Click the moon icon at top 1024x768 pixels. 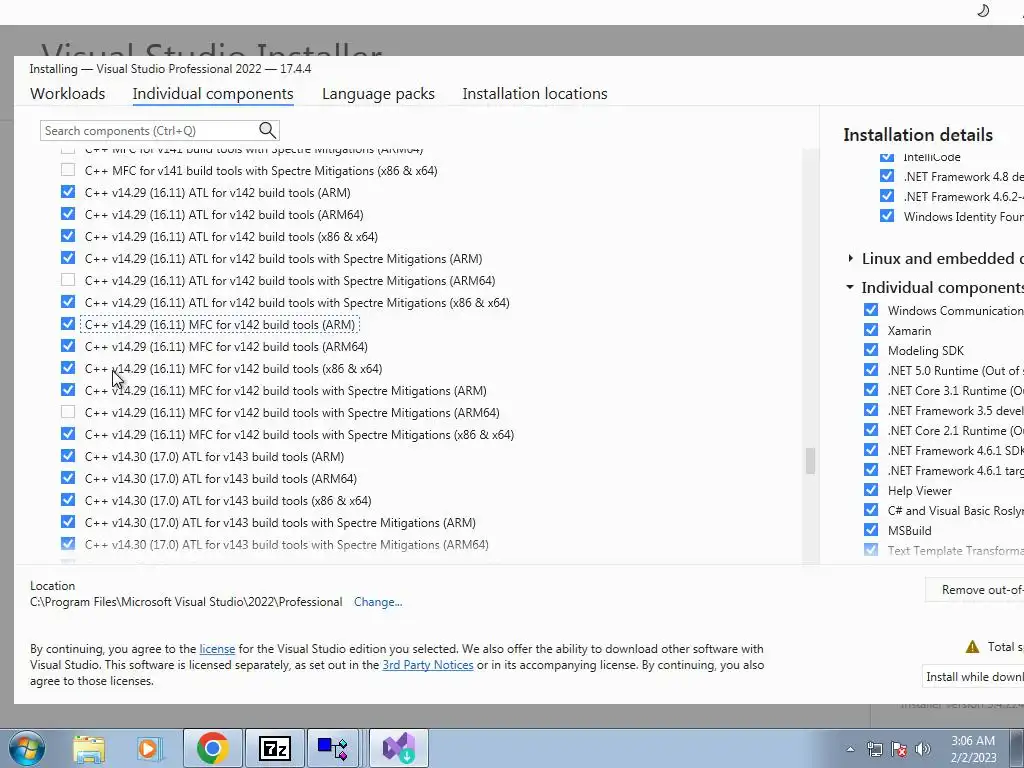(x=983, y=10)
